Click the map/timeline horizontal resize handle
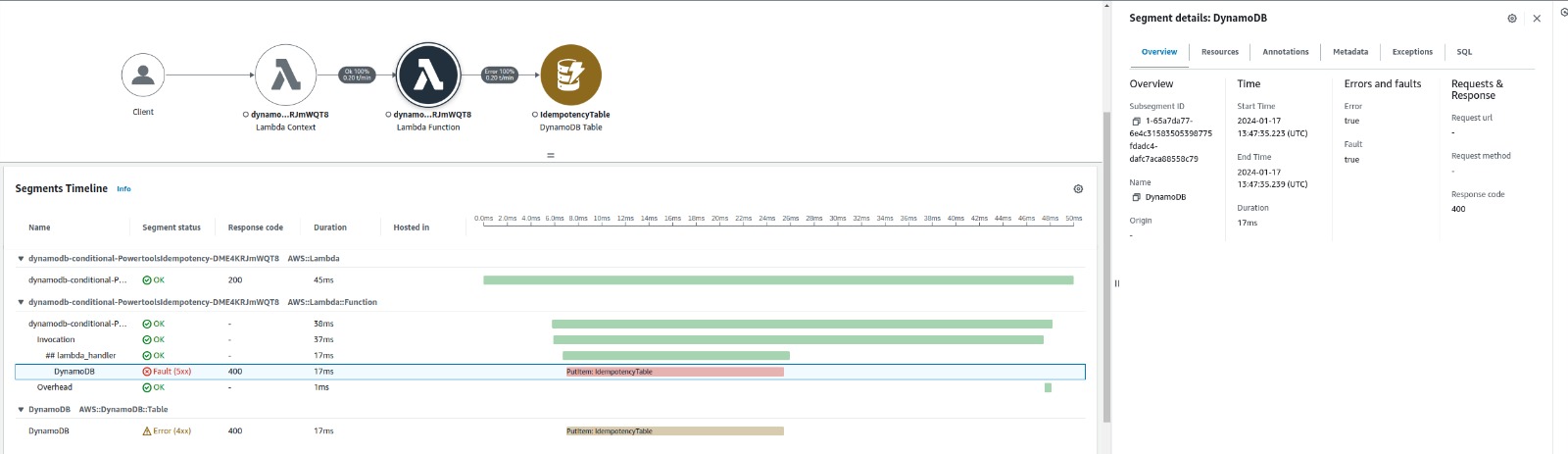The image size is (1568, 454). [551, 155]
